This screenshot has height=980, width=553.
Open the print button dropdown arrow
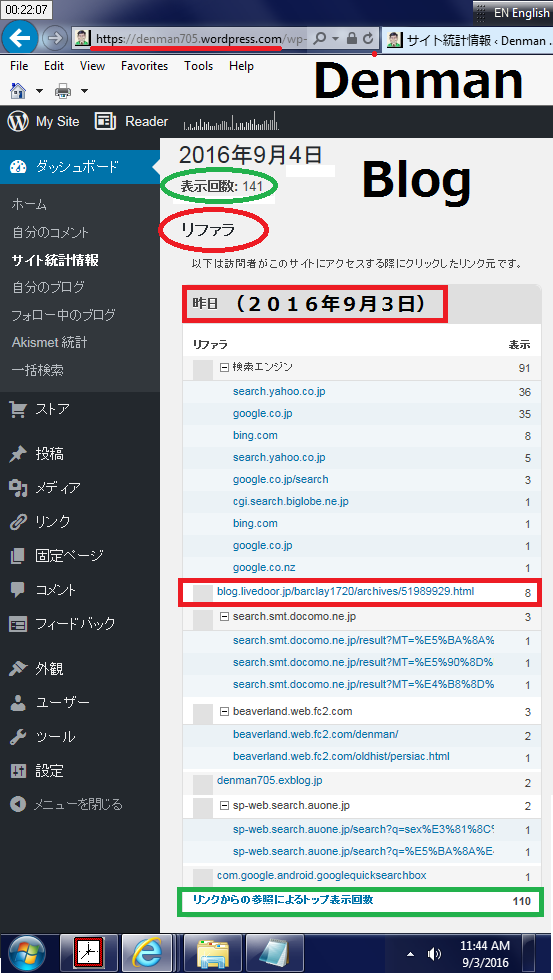click(84, 91)
